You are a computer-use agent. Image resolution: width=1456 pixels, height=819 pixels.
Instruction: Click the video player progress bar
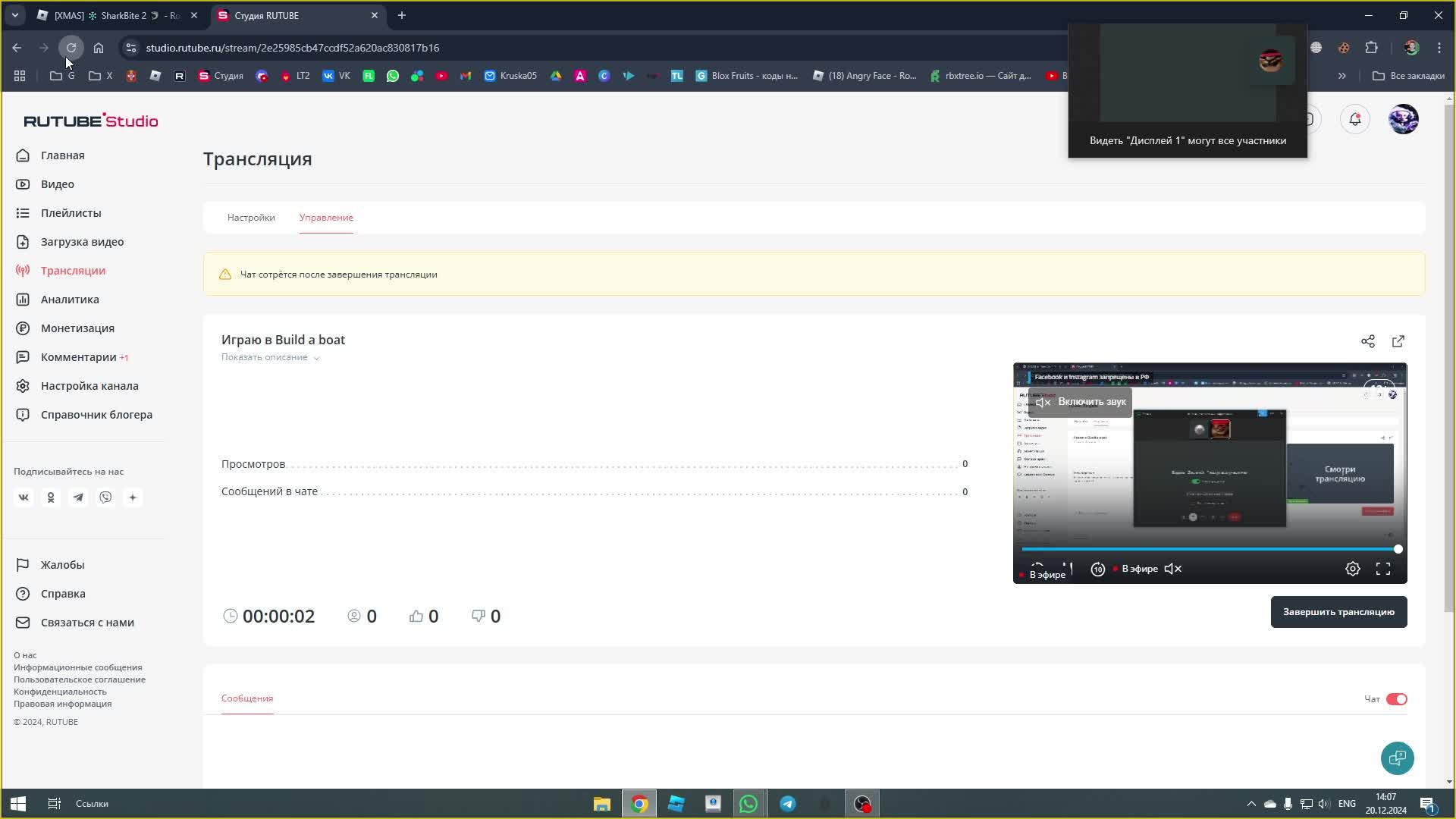click(x=1209, y=549)
